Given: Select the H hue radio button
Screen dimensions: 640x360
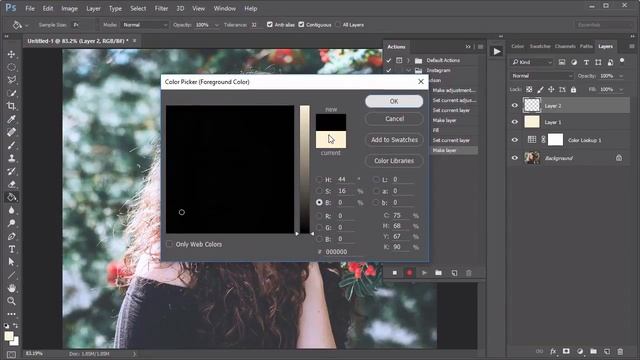Looking at the screenshot, I should pyautogui.click(x=319, y=180).
